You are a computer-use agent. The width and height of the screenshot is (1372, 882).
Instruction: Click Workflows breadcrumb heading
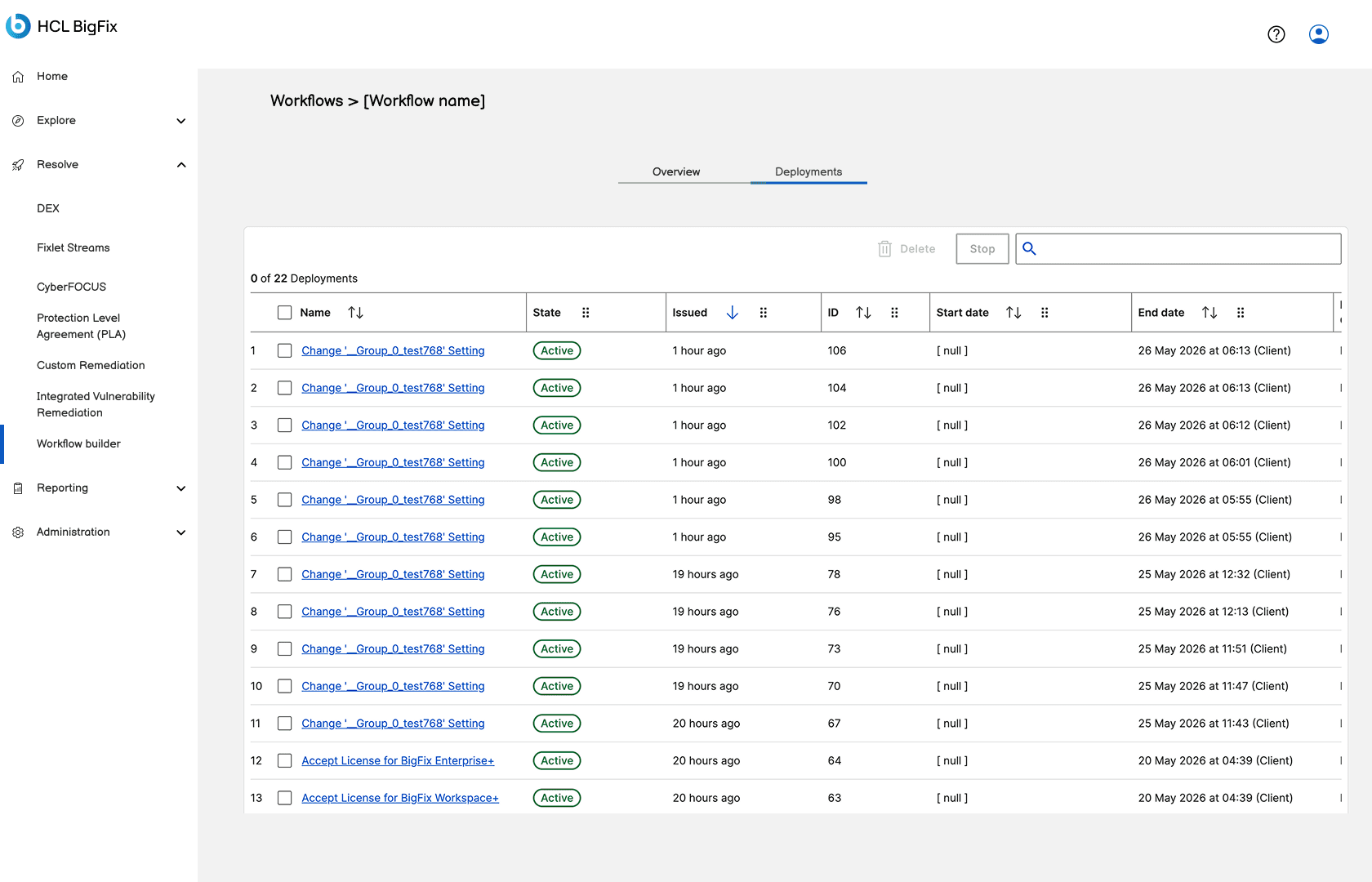(307, 101)
